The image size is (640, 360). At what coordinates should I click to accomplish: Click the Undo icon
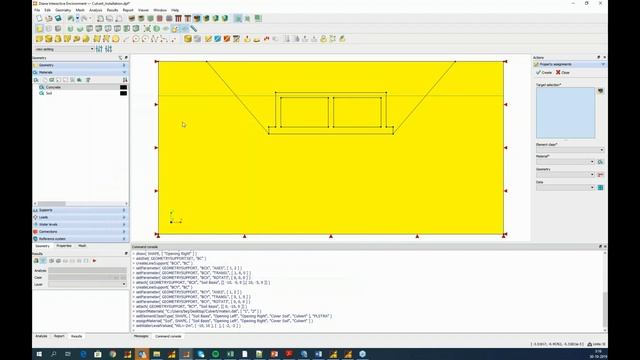coord(71,18)
